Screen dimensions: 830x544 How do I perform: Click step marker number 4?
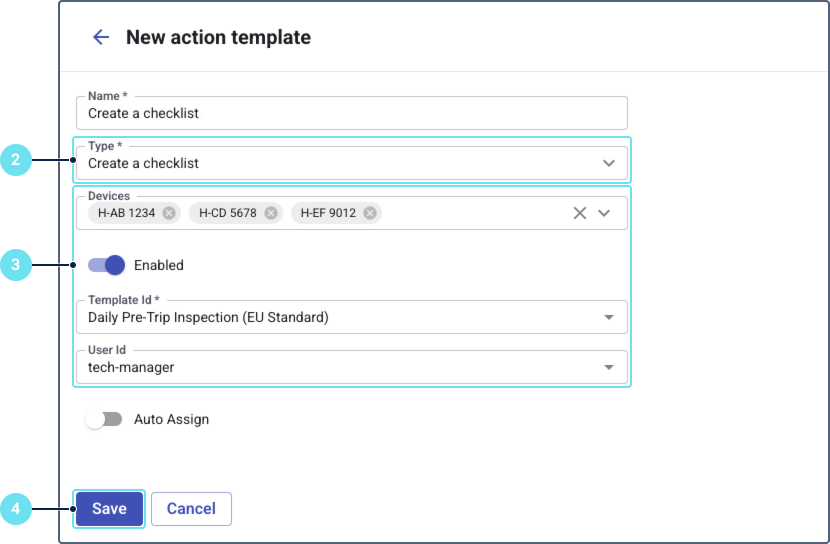15,509
